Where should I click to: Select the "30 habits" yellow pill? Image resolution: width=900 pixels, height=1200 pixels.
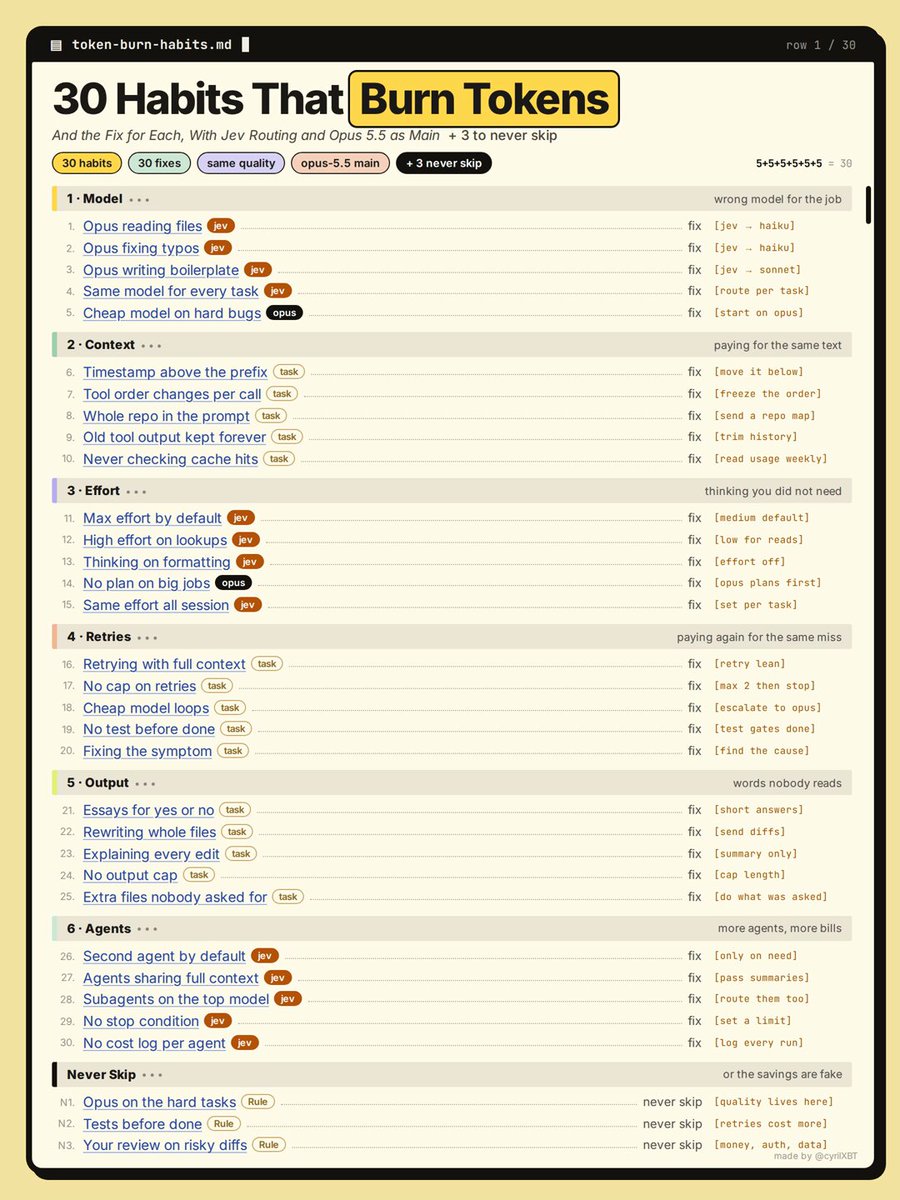click(88, 163)
